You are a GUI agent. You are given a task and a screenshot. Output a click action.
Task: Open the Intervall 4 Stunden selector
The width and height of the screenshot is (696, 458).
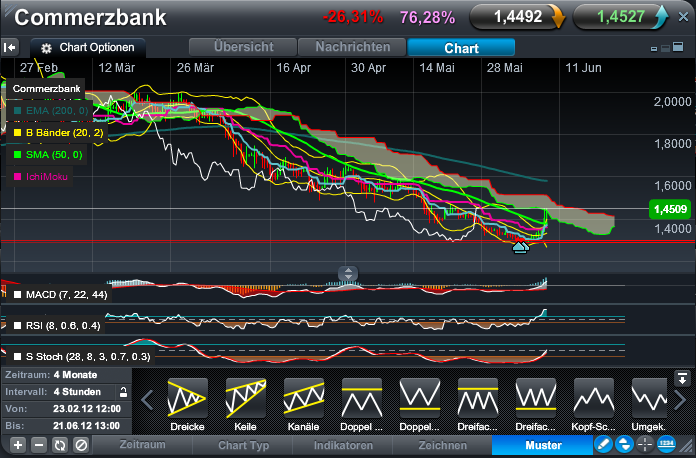point(59,392)
